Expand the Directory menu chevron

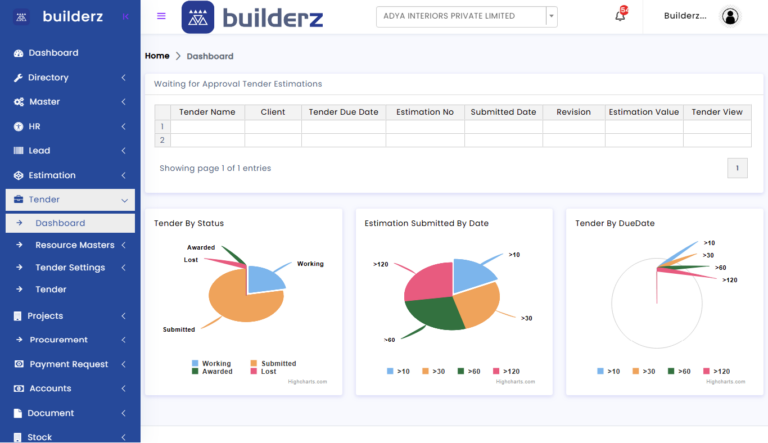[x=123, y=77]
